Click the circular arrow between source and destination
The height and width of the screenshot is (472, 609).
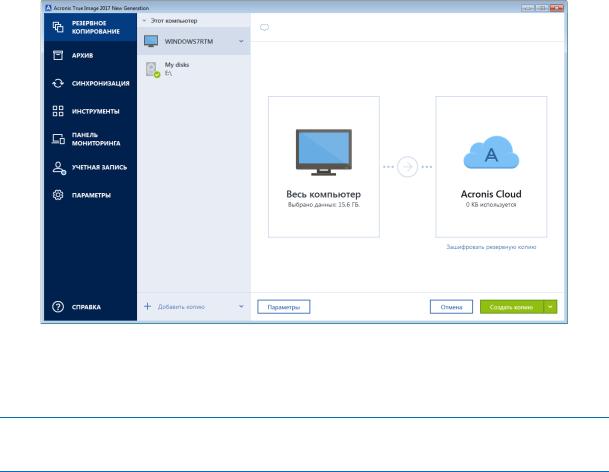pyautogui.click(x=407, y=167)
